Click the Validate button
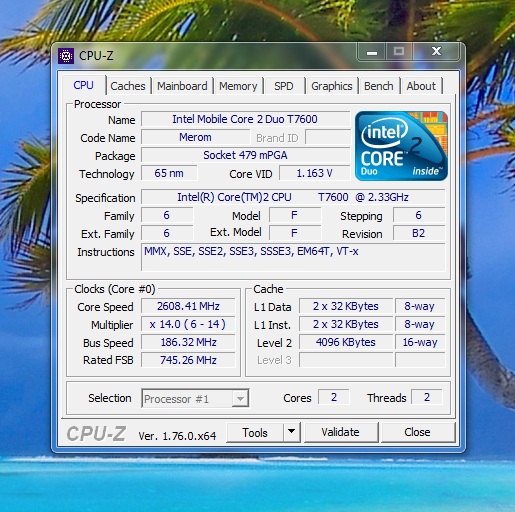515x512 pixels. click(341, 432)
